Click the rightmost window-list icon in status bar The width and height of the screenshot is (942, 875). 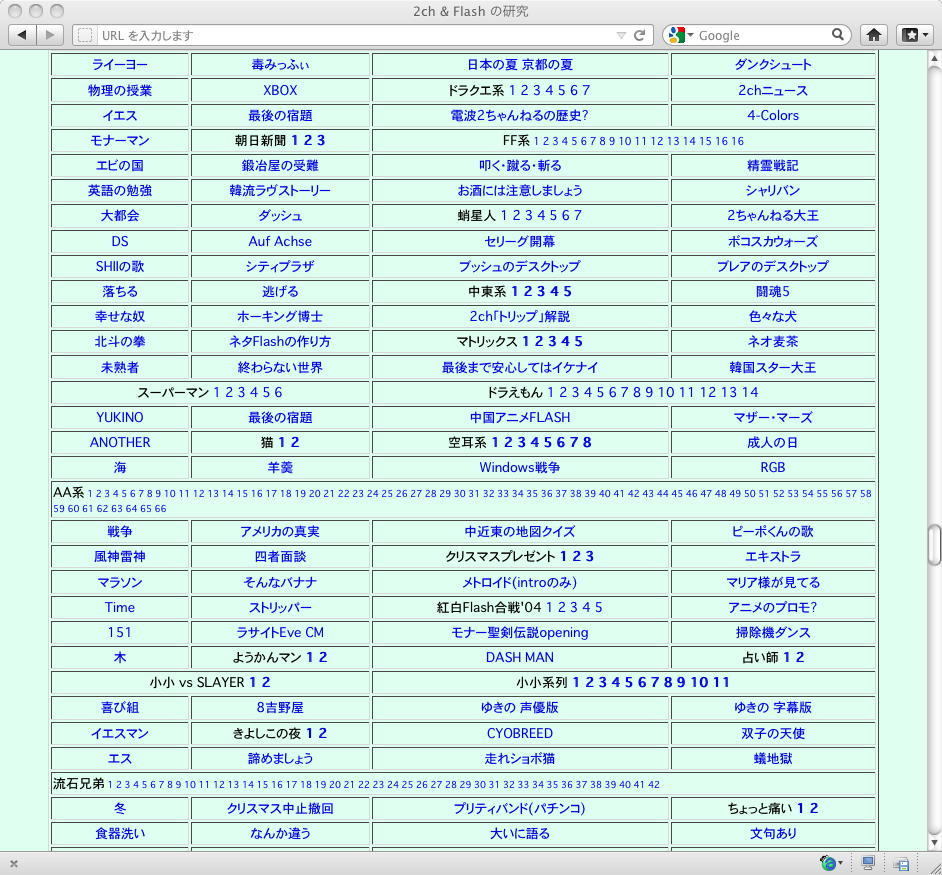(901, 864)
